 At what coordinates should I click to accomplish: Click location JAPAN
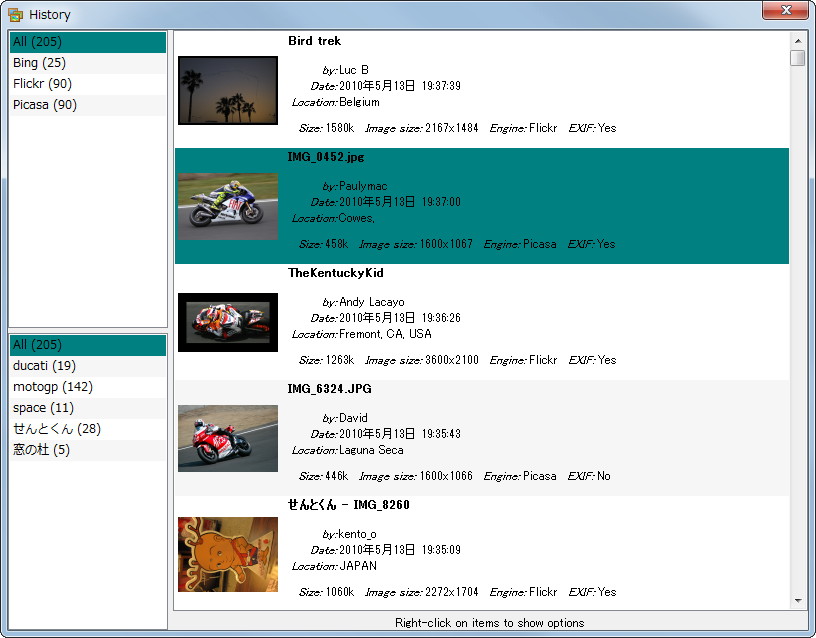click(358, 567)
